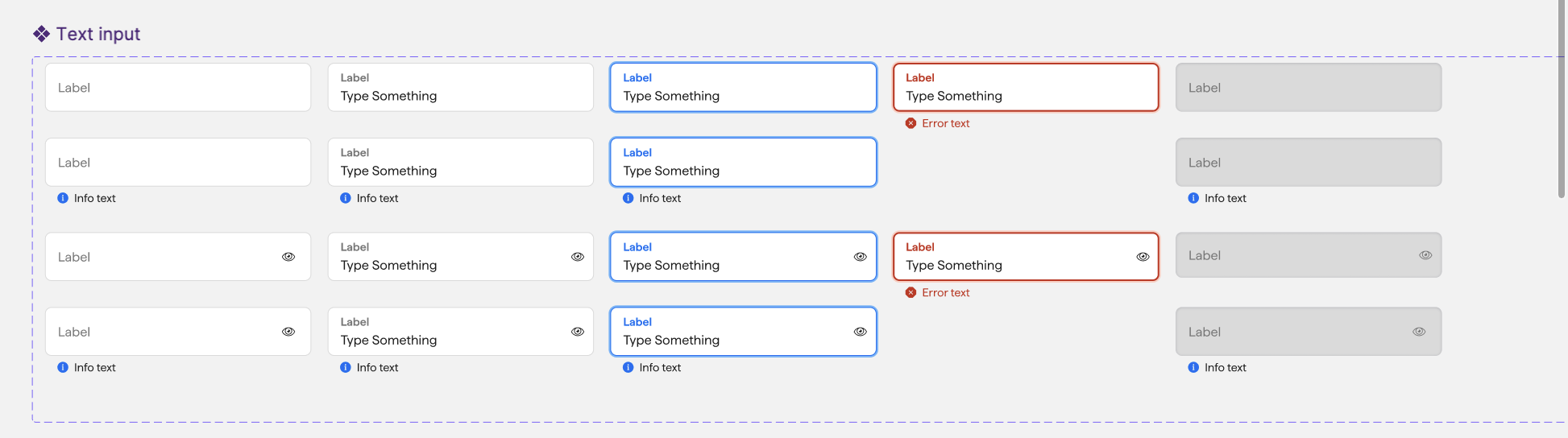Toggle visibility eye in red error field
Viewport: 1568px width, 438px height.
click(x=1143, y=257)
